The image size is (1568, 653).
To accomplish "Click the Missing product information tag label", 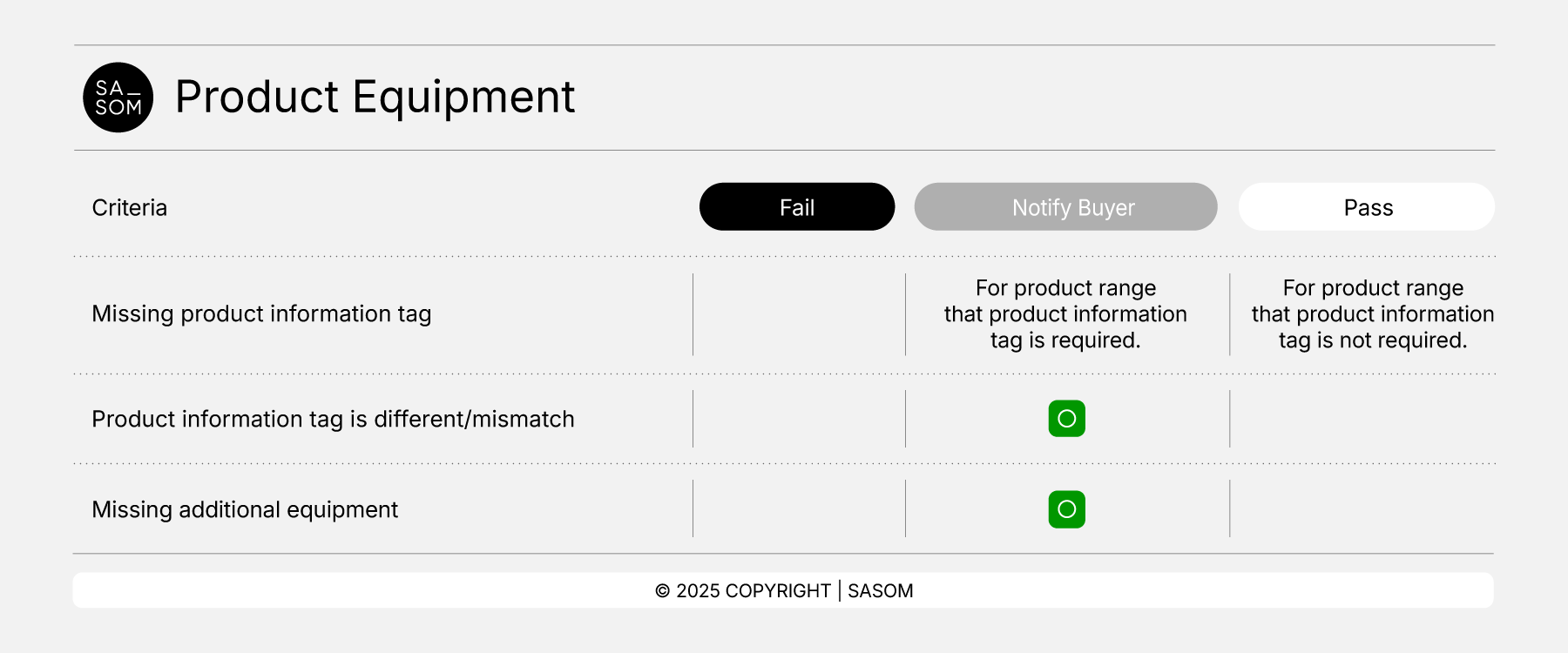I will [x=261, y=314].
